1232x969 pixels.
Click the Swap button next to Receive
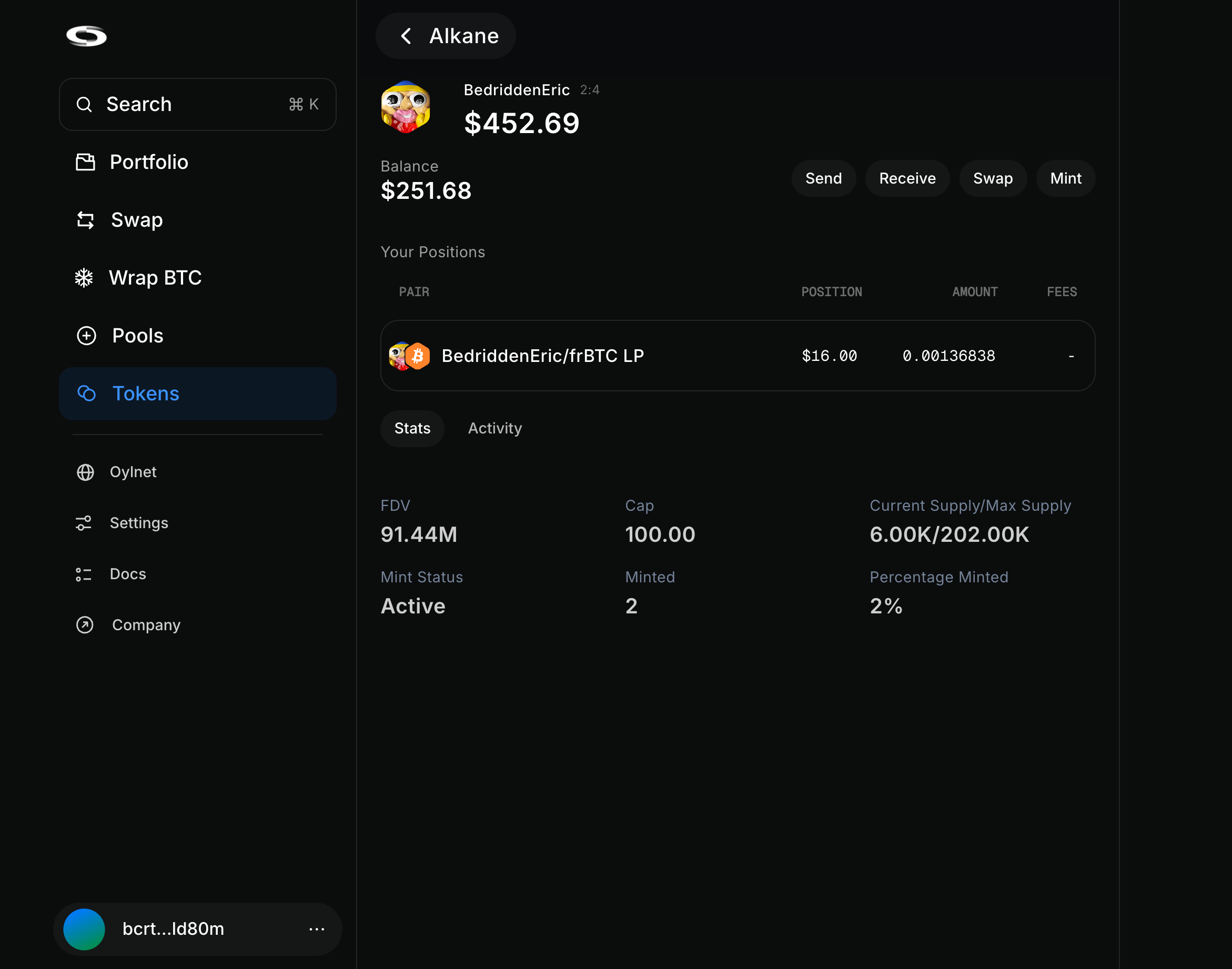coord(993,178)
